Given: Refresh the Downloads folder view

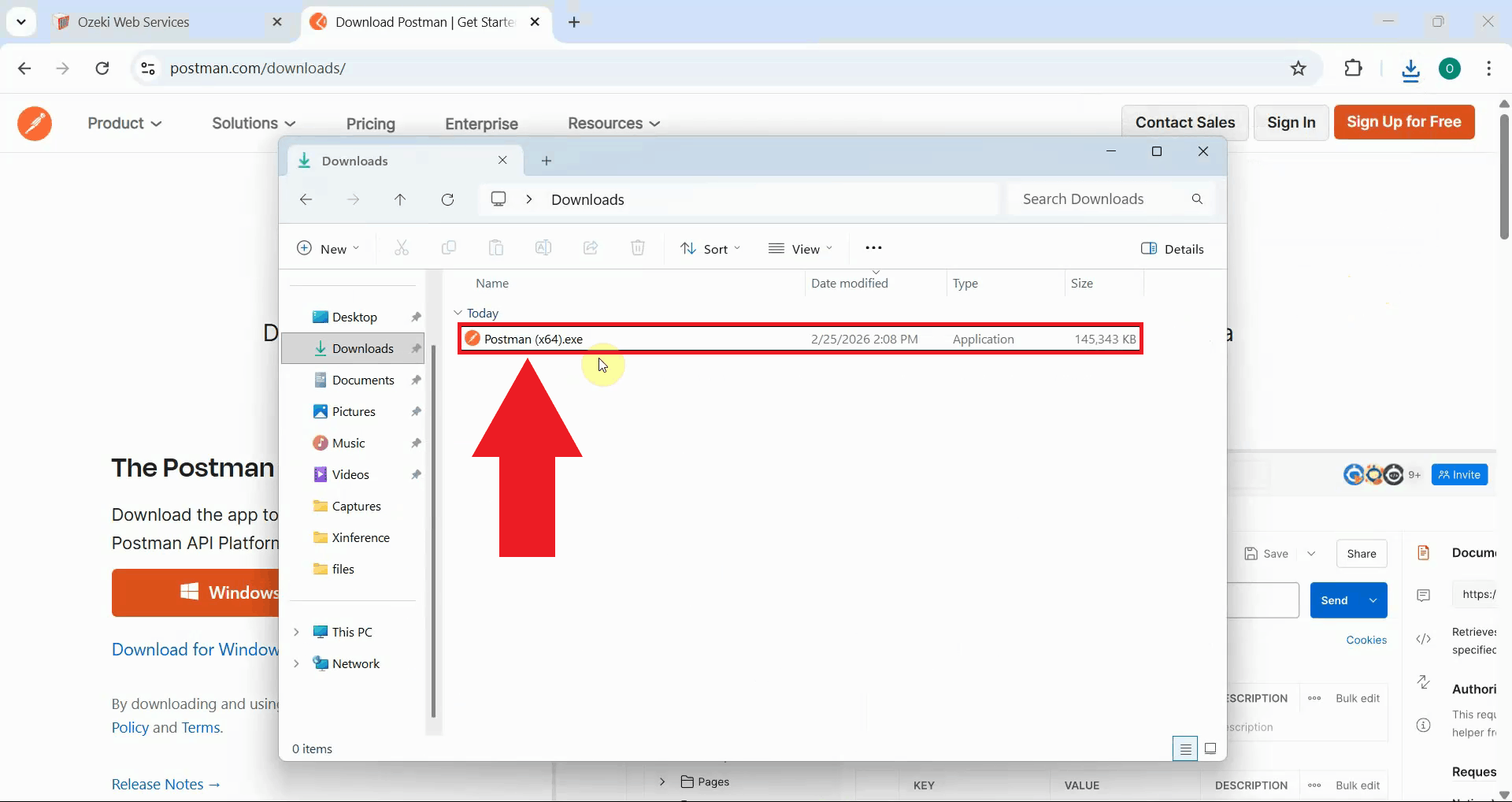Looking at the screenshot, I should pyautogui.click(x=447, y=199).
